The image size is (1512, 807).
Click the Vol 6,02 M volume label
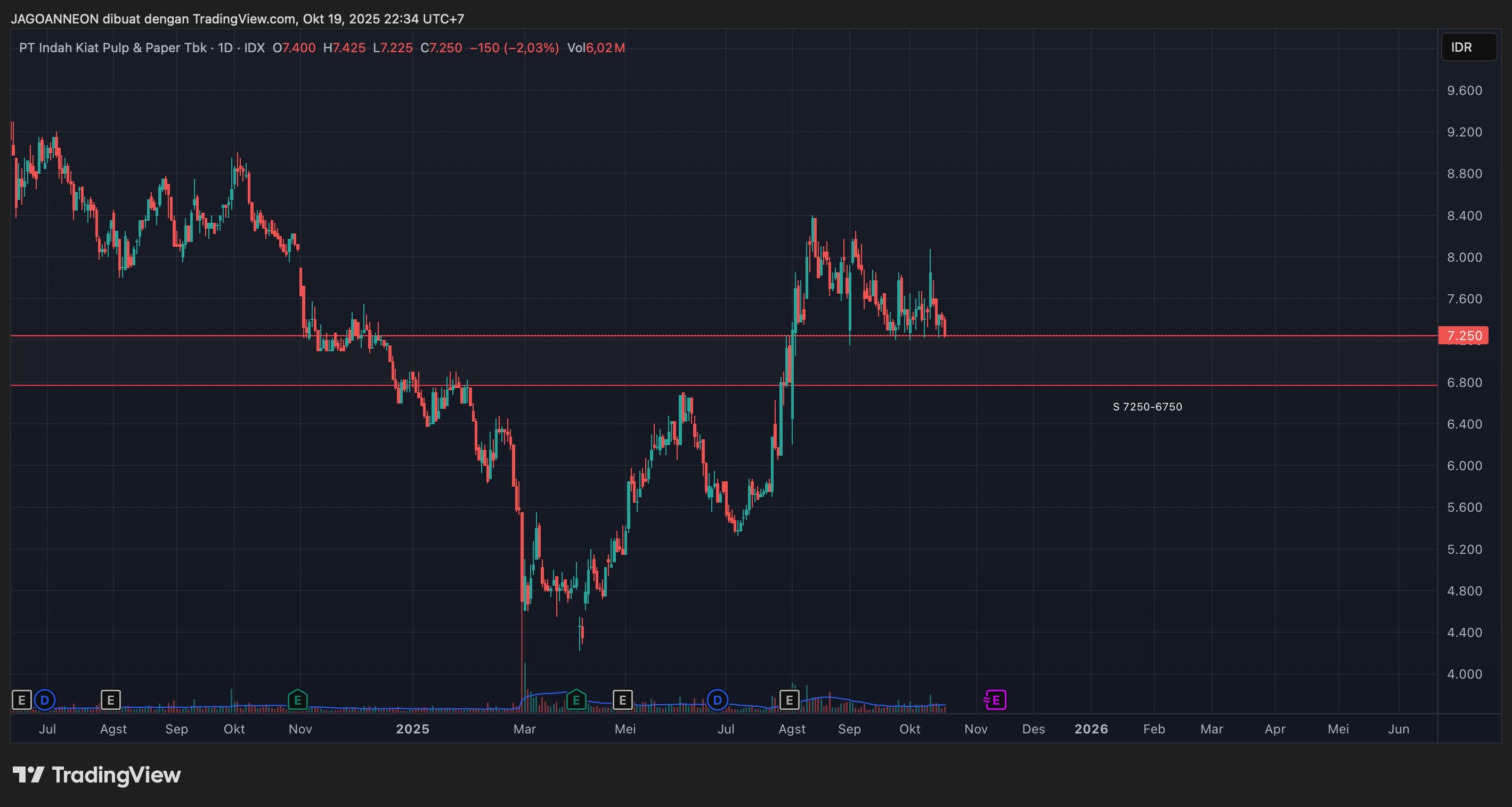point(595,47)
